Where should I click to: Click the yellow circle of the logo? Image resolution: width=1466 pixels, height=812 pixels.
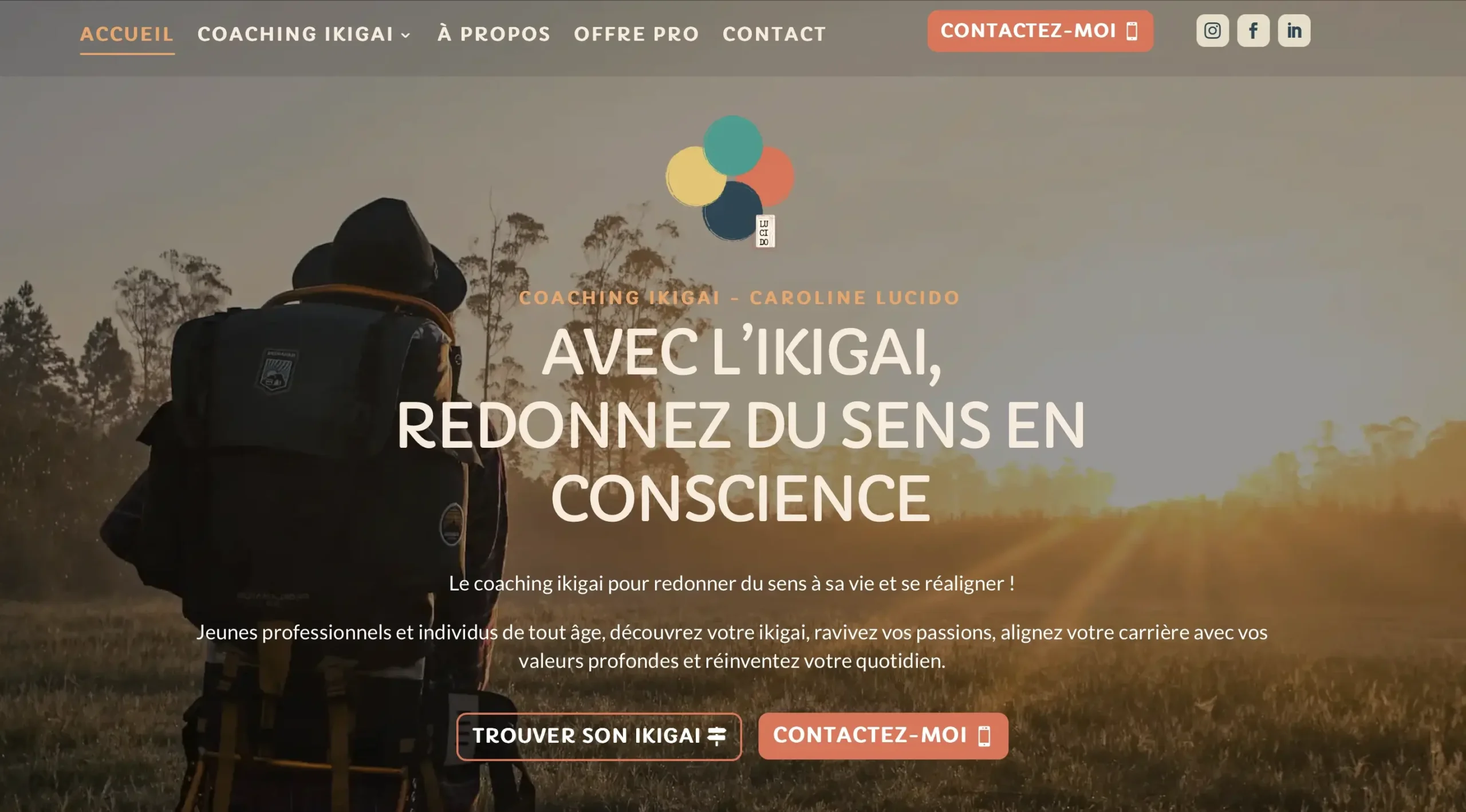[695, 176]
